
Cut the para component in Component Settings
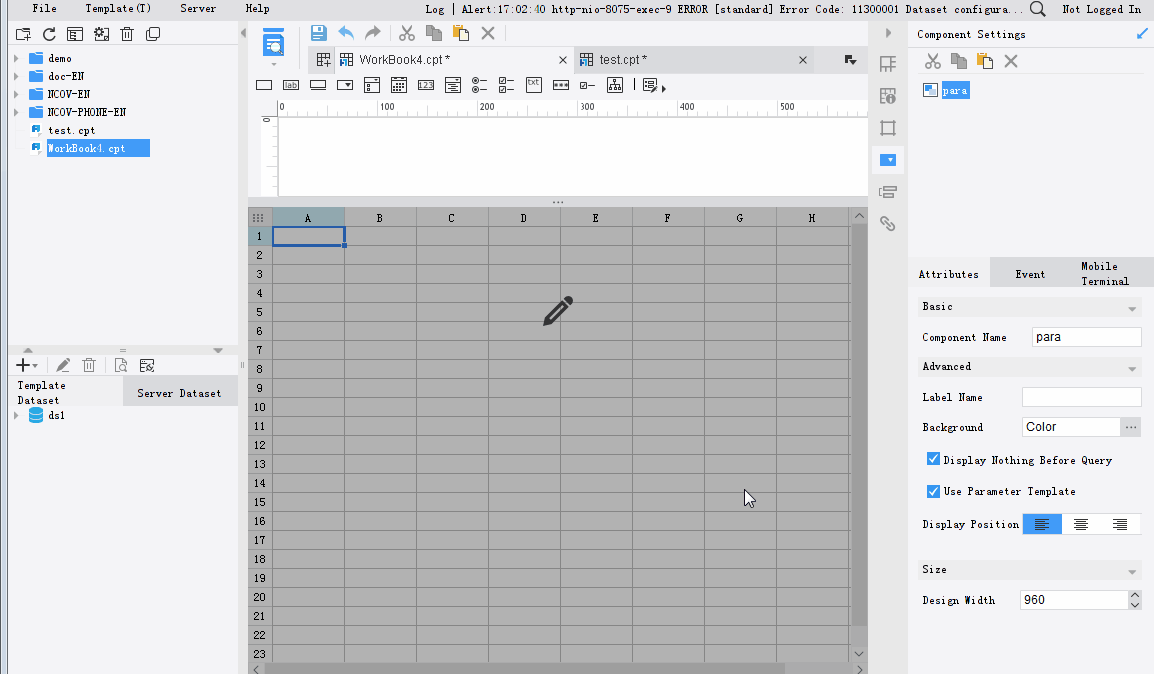[932, 60]
